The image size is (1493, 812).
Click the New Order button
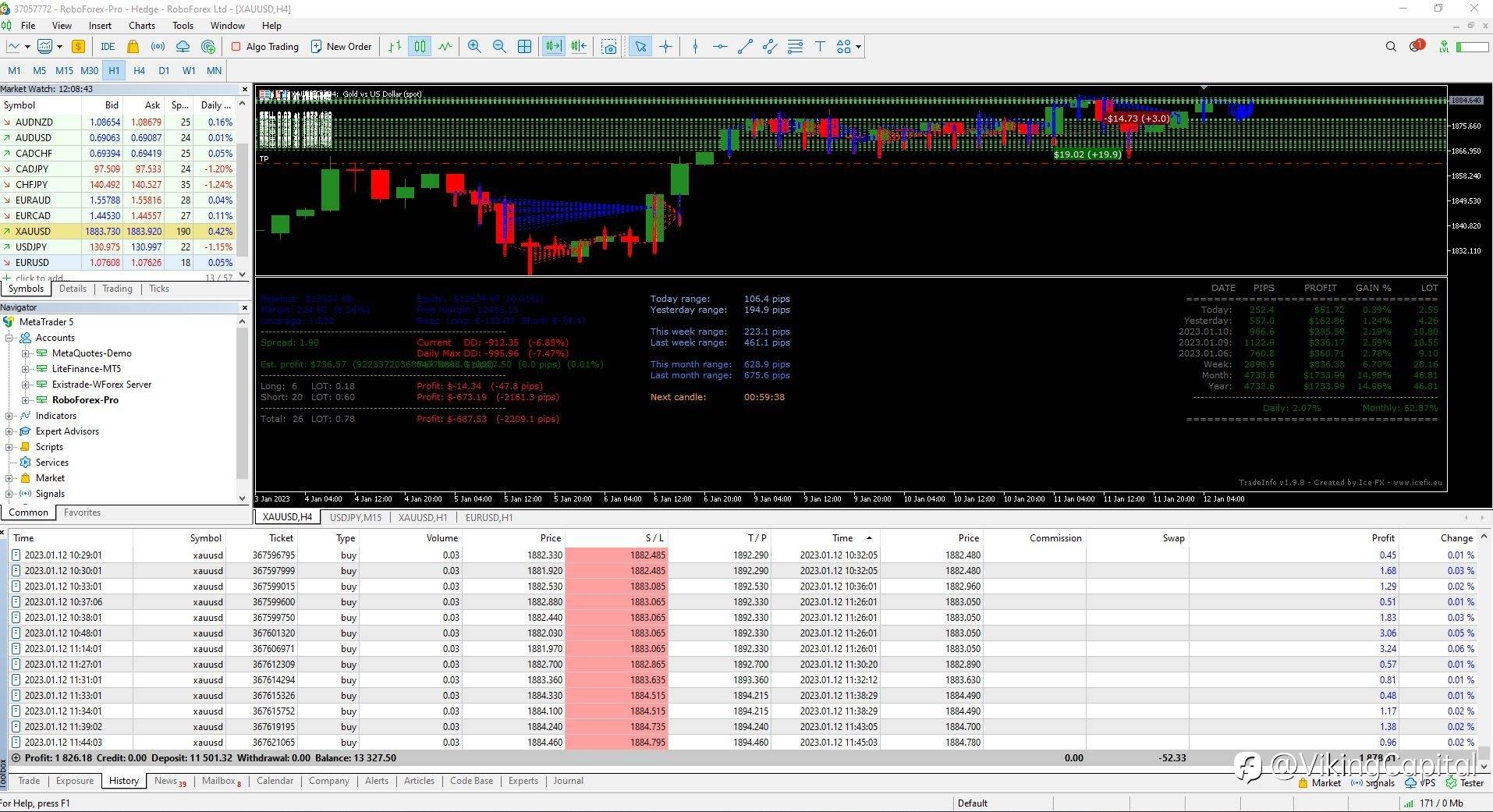click(x=342, y=47)
